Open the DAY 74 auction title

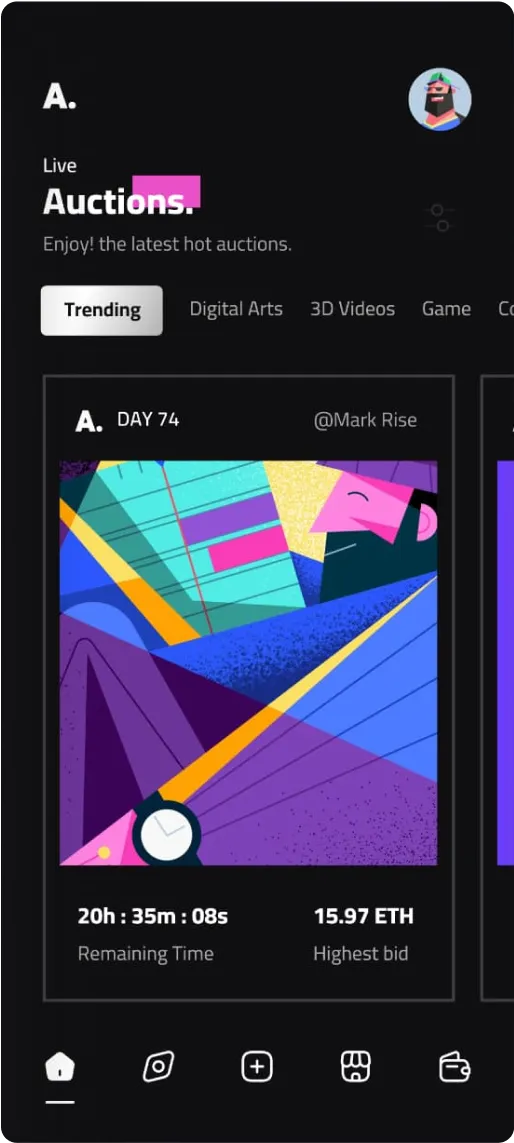[x=148, y=420]
